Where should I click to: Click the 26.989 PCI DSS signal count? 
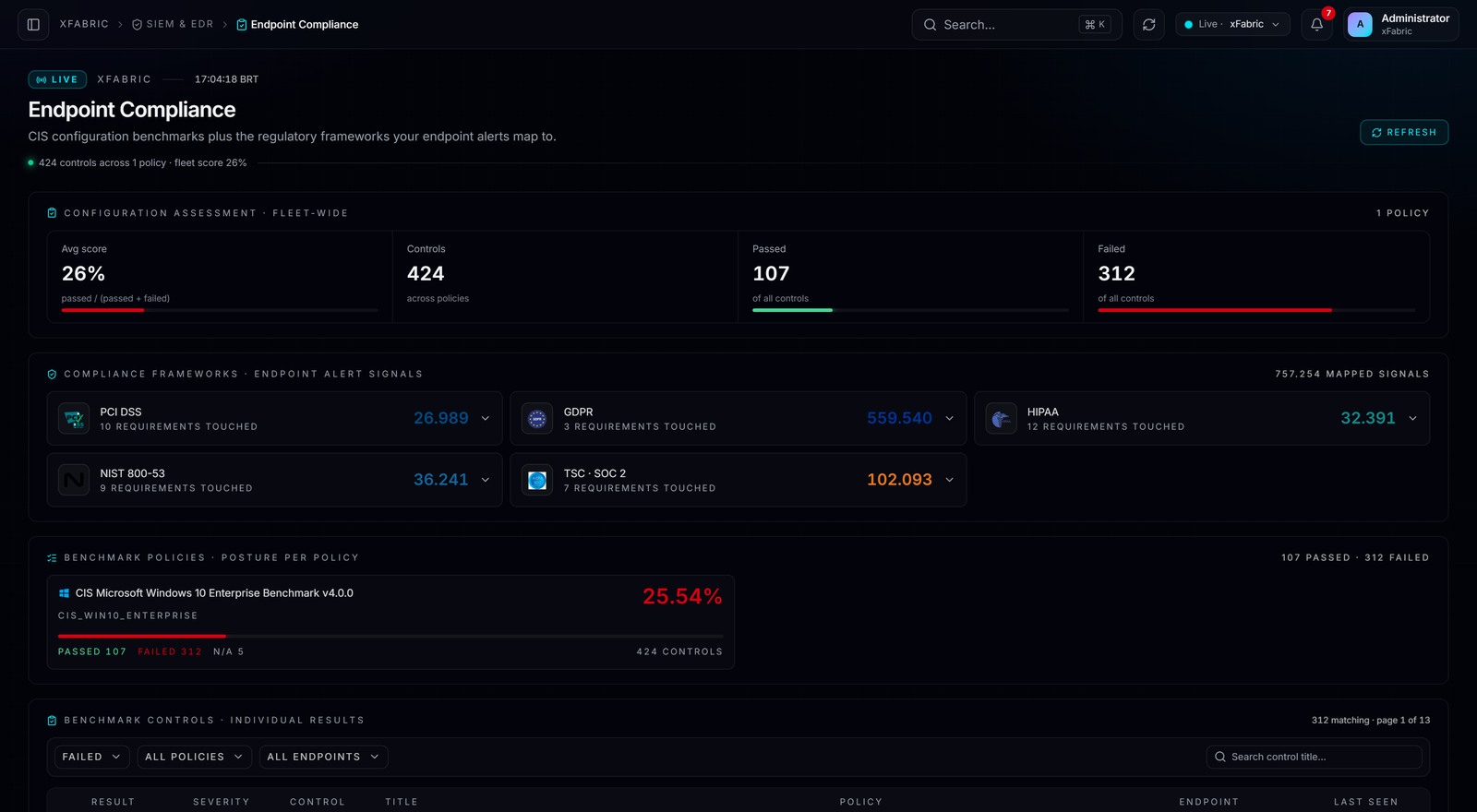pos(441,419)
